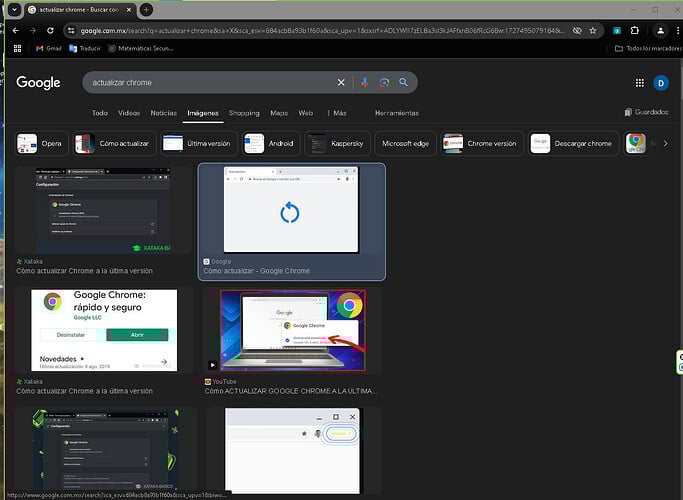Switch to the Maps tab
The image size is (683, 500).
coord(279,113)
